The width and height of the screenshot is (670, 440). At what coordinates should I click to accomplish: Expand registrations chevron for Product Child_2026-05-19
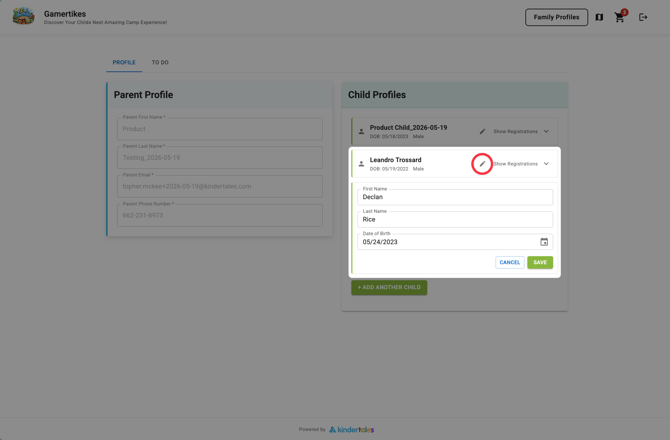click(x=546, y=131)
